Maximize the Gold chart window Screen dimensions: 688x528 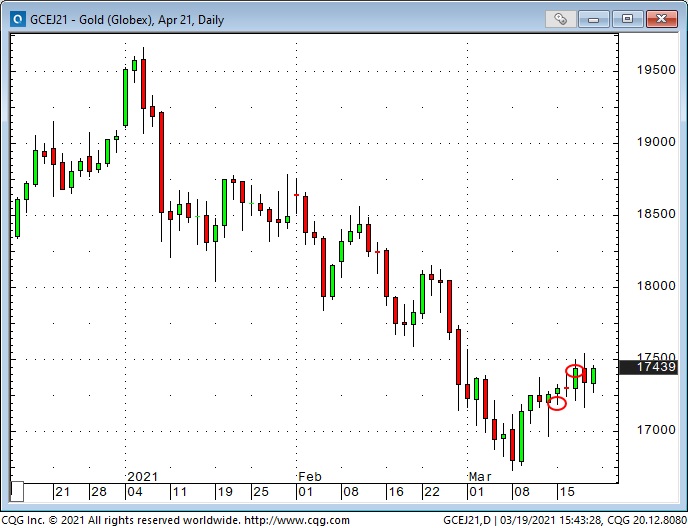tap(627, 19)
